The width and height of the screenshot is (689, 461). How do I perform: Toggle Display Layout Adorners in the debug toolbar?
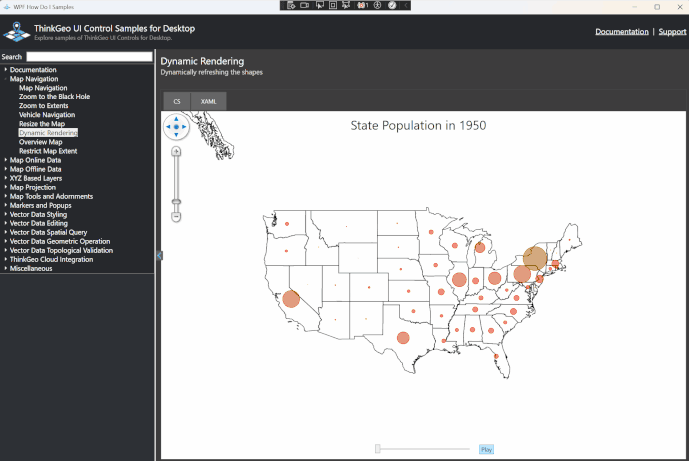click(x=333, y=5)
